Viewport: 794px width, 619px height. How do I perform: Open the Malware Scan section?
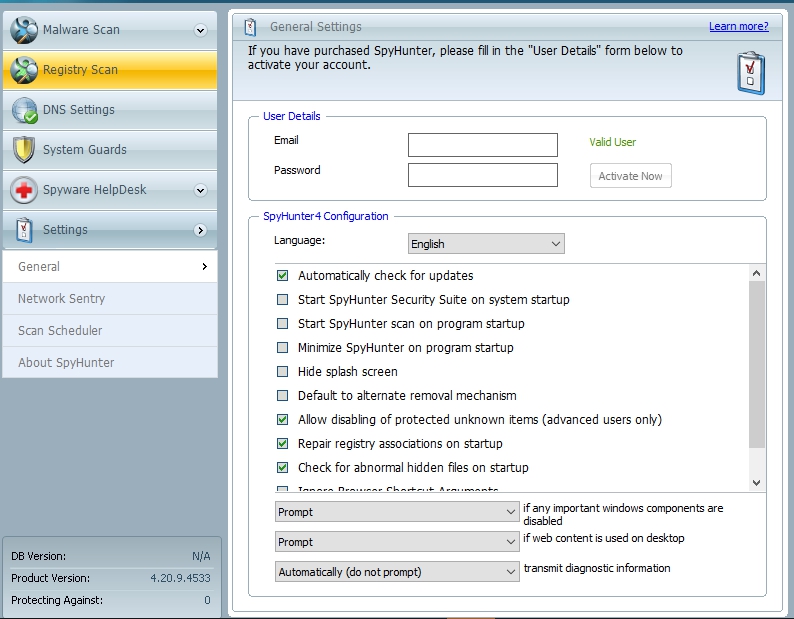tap(110, 30)
